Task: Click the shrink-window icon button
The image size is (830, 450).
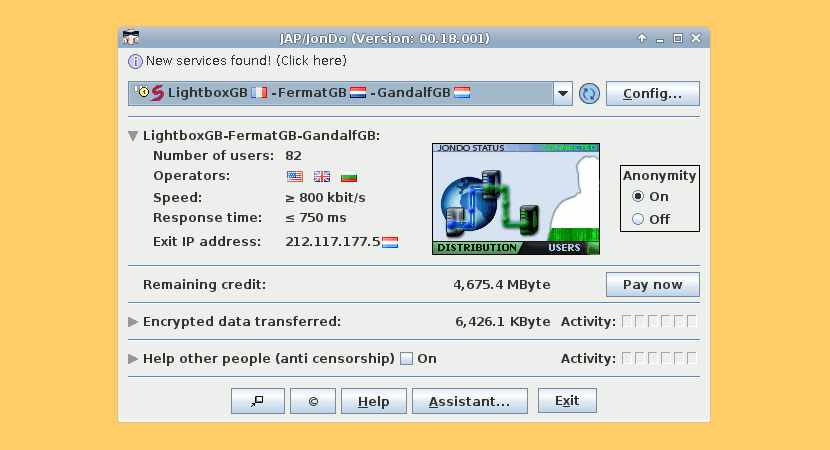Action: click(258, 401)
